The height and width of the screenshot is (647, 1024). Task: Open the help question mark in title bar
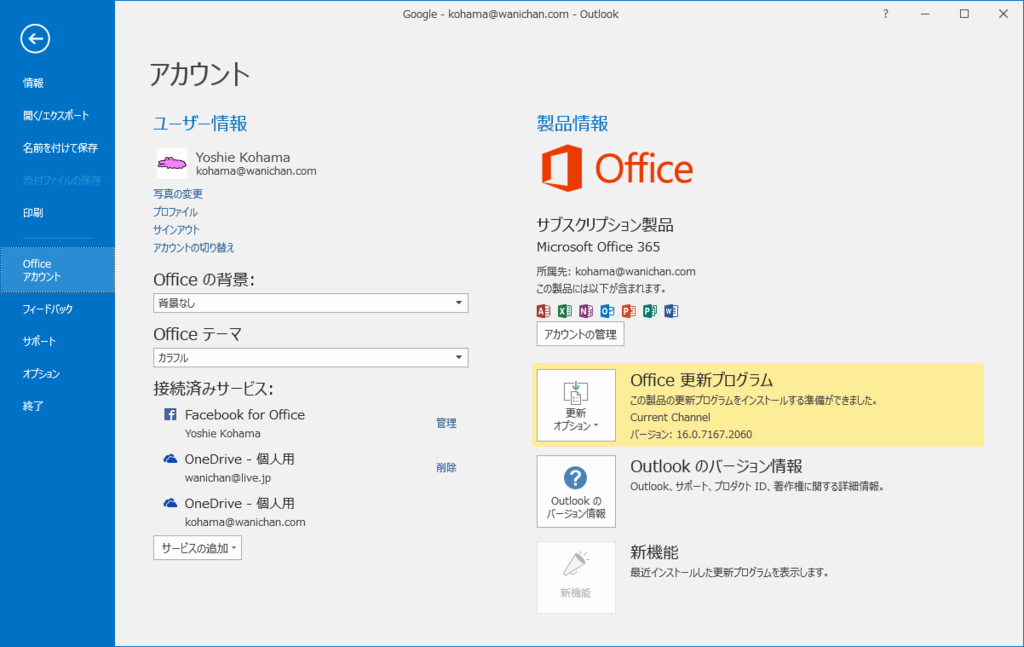[x=886, y=14]
